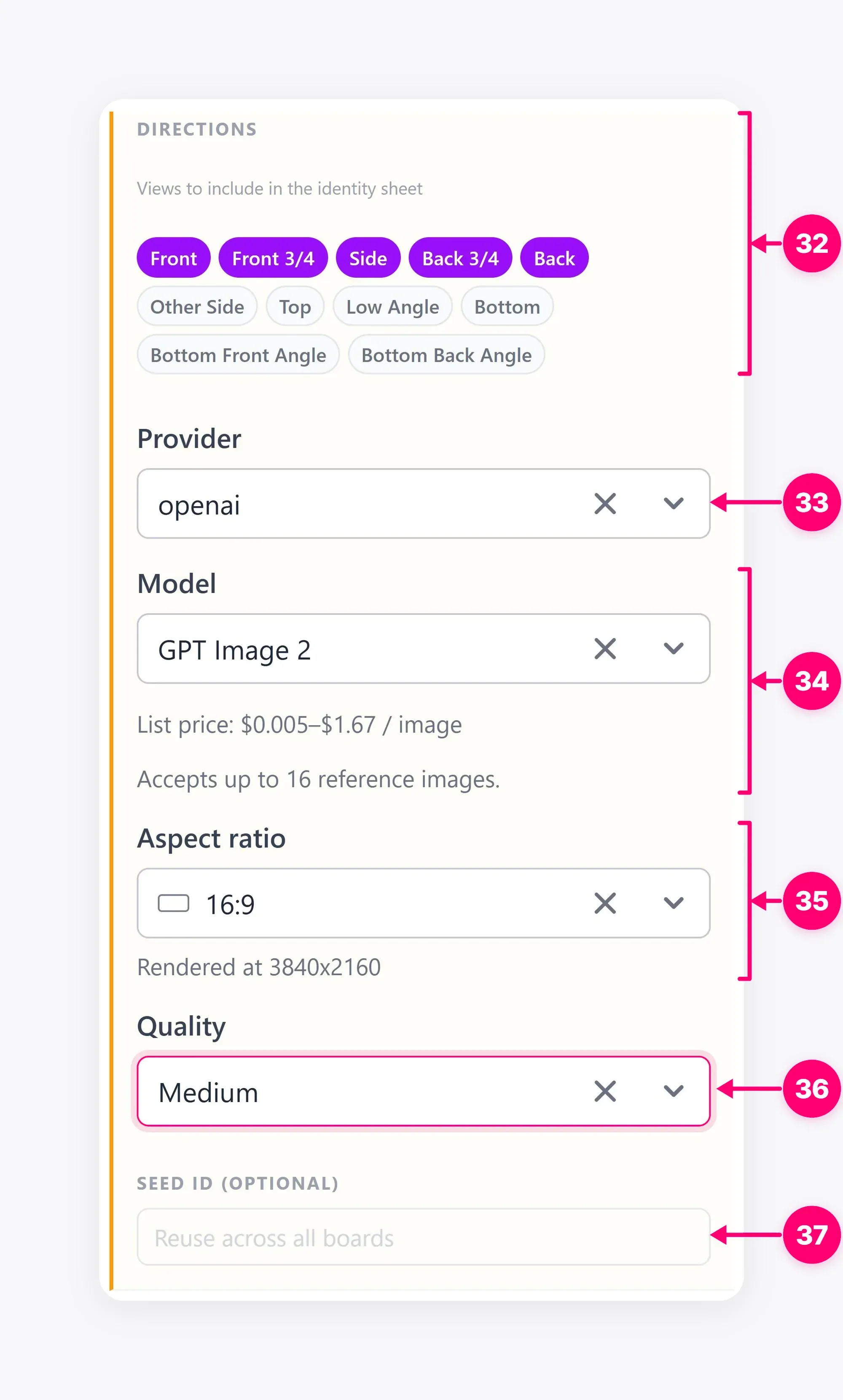The image size is (843, 1400).
Task: Enable the Other Side view chip
Action: (x=197, y=306)
